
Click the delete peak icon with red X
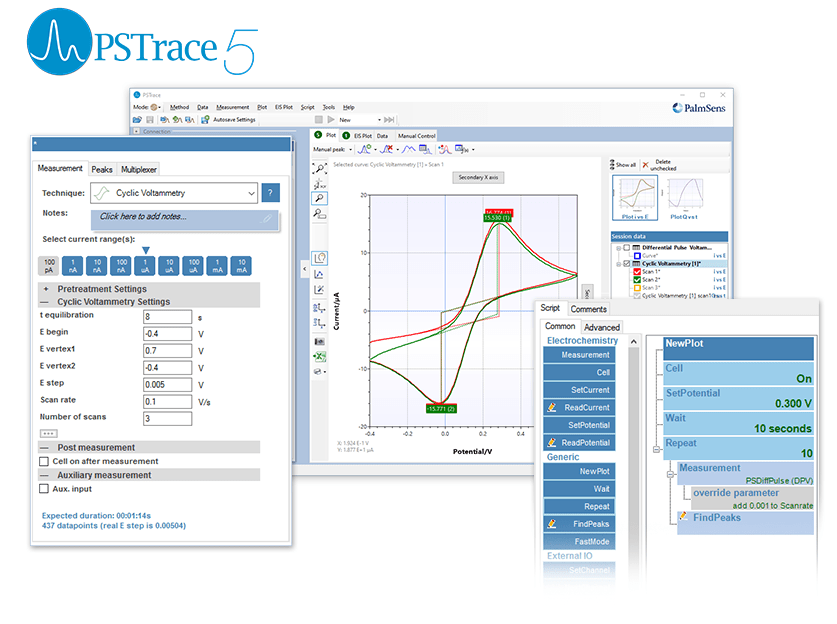(386, 149)
